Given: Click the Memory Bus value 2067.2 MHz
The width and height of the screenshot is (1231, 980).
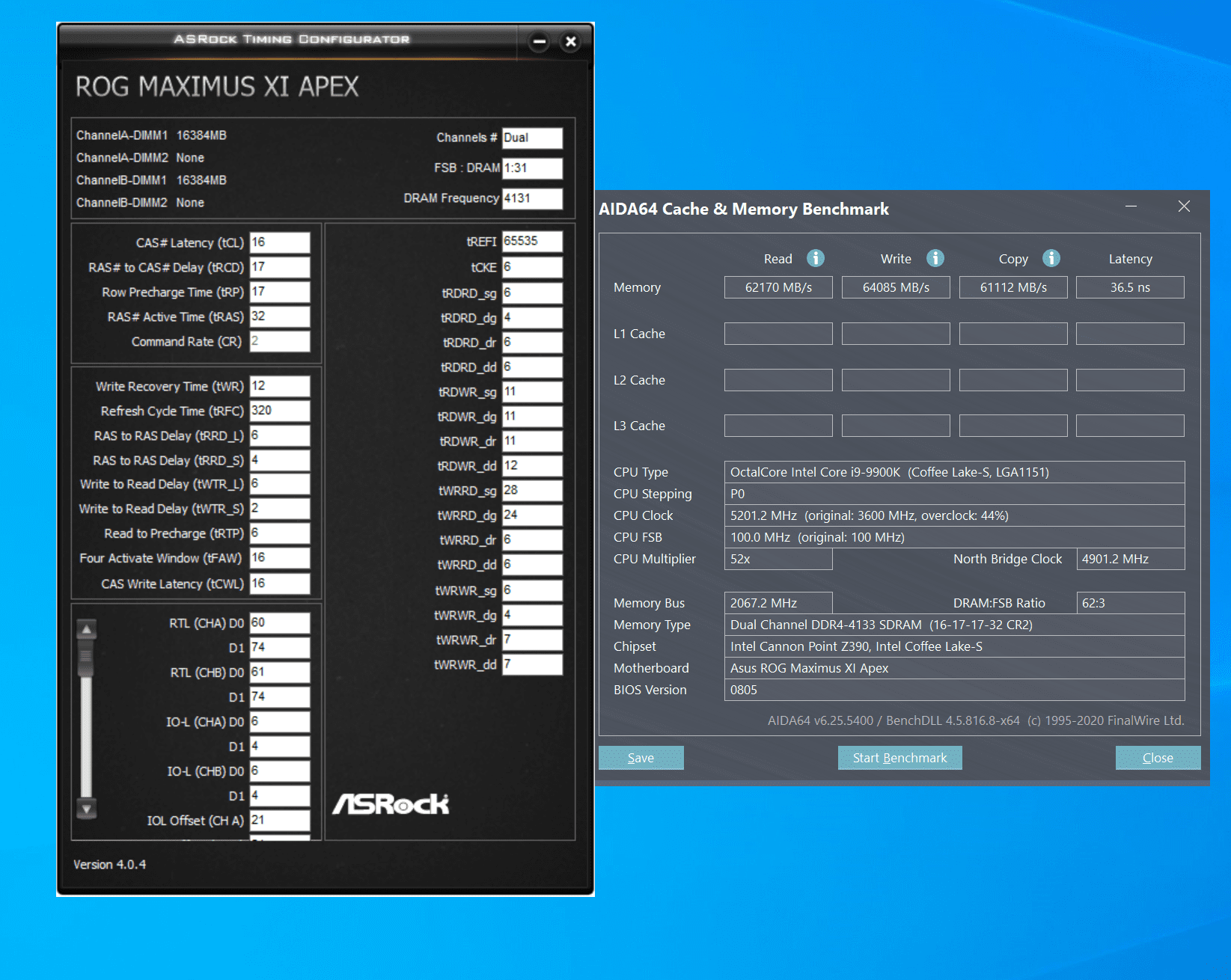Looking at the screenshot, I should 778,603.
